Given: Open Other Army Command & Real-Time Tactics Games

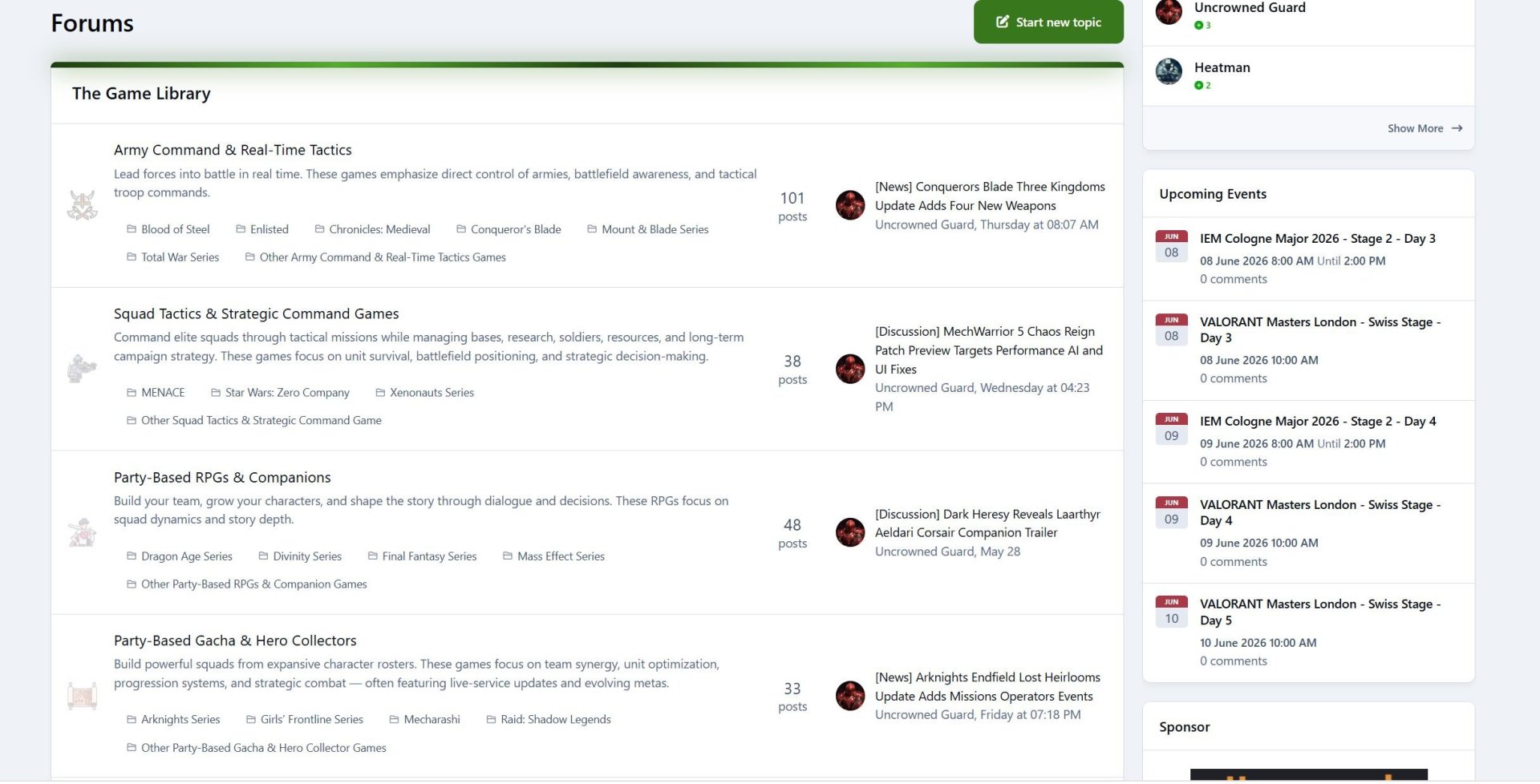Looking at the screenshot, I should click(375, 257).
